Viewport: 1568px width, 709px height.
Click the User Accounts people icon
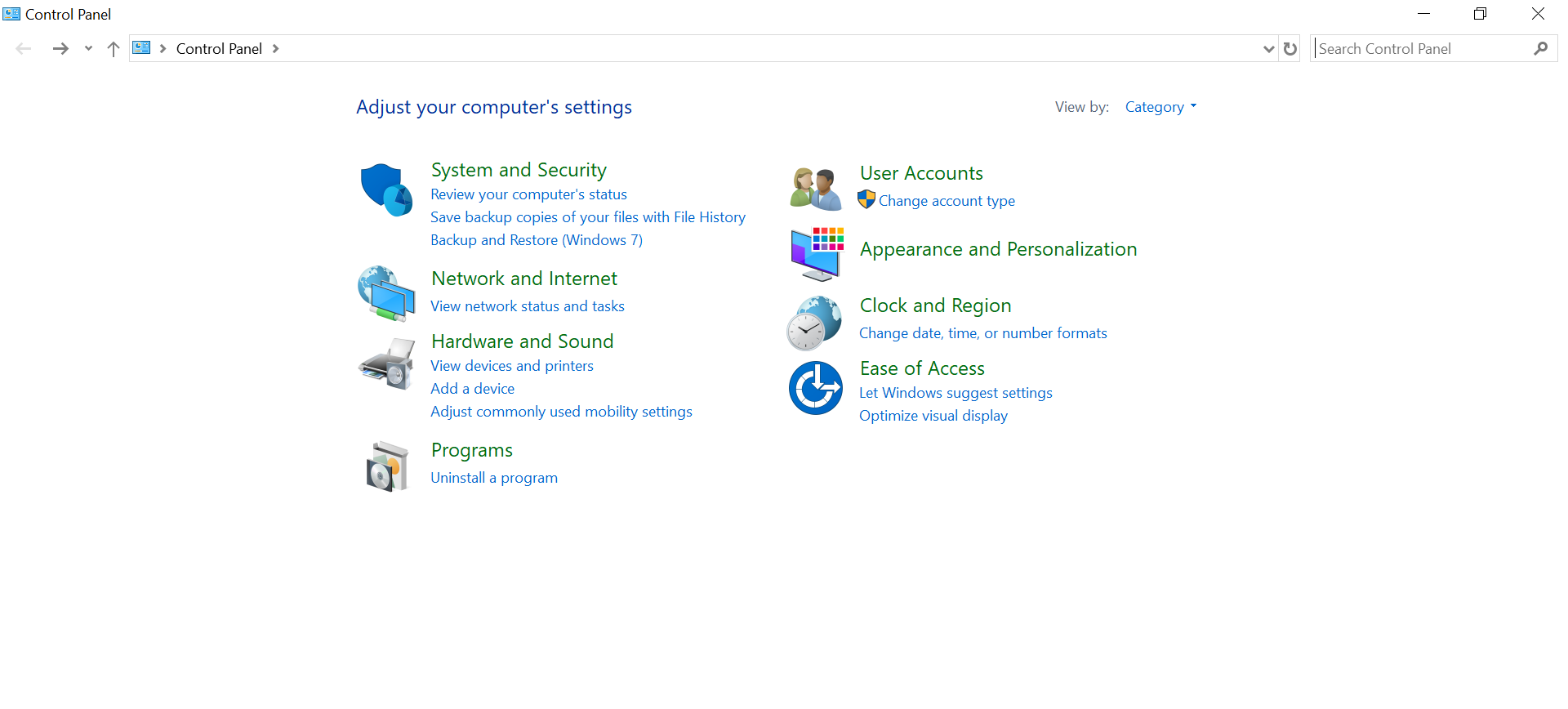click(x=815, y=189)
